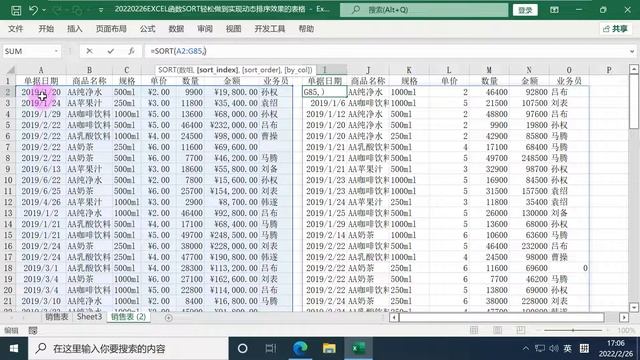The height and width of the screenshot is (360, 640).
Task: Select row 10 header
Action: tap(8, 180)
